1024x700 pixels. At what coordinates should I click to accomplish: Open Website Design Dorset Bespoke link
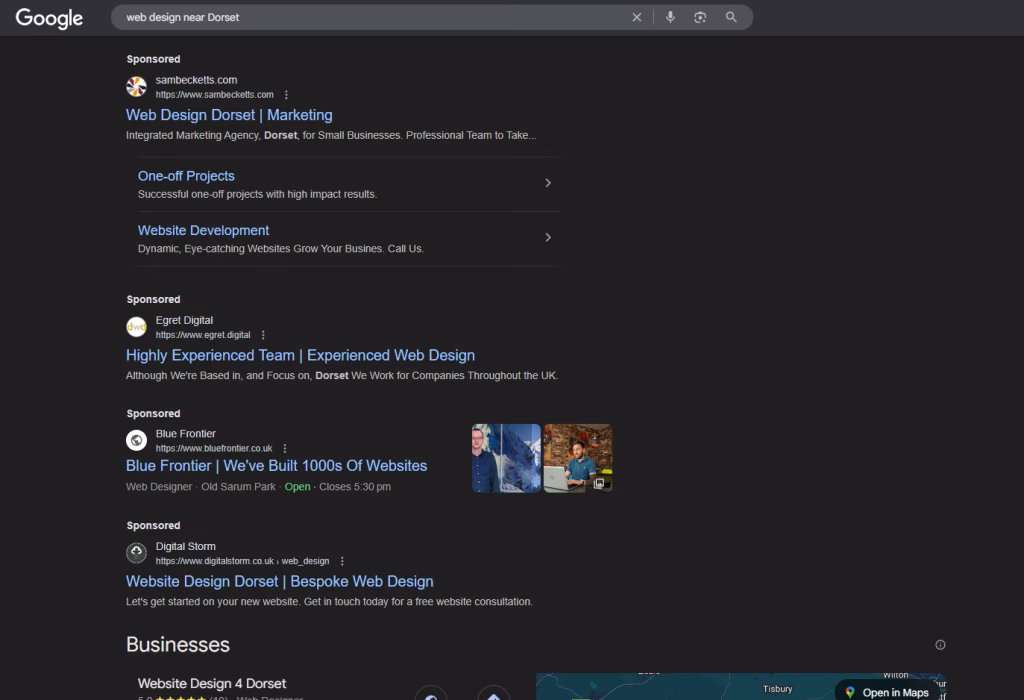point(280,581)
